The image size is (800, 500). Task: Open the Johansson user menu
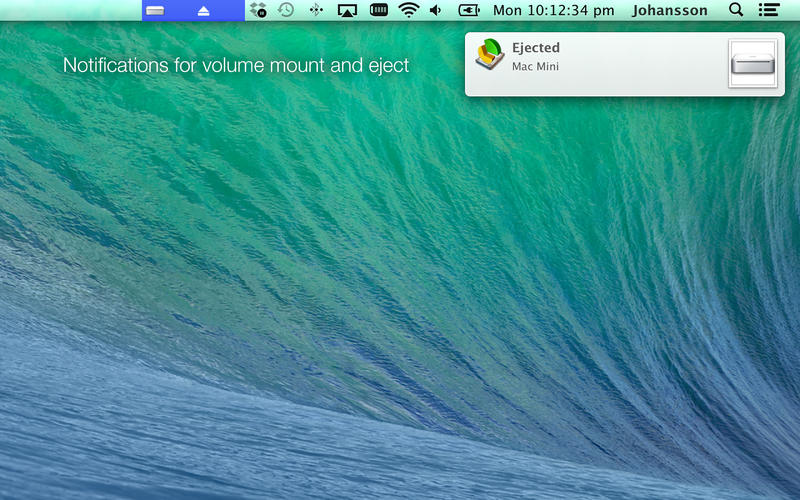pyautogui.click(x=669, y=11)
